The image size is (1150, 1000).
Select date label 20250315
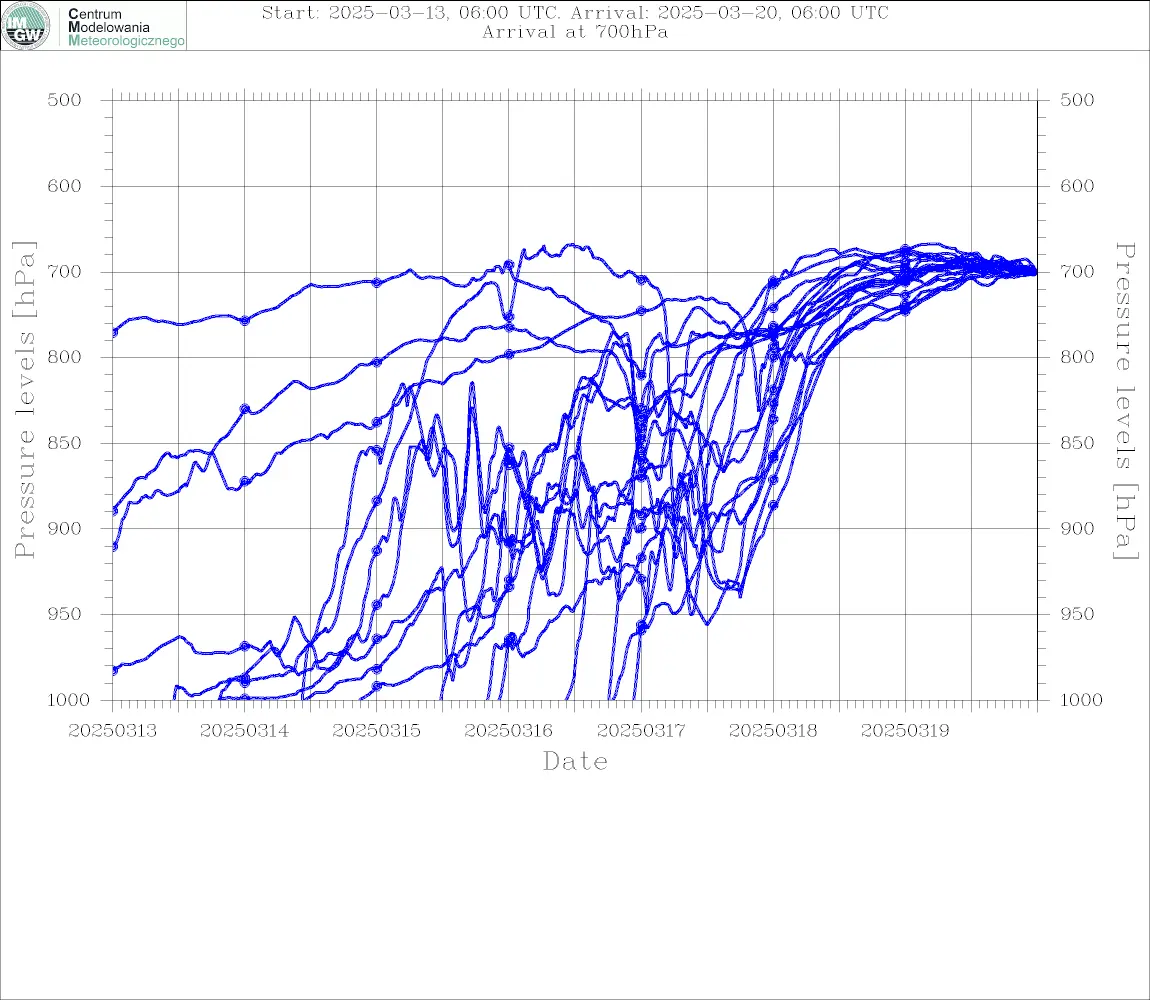(x=376, y=731)
